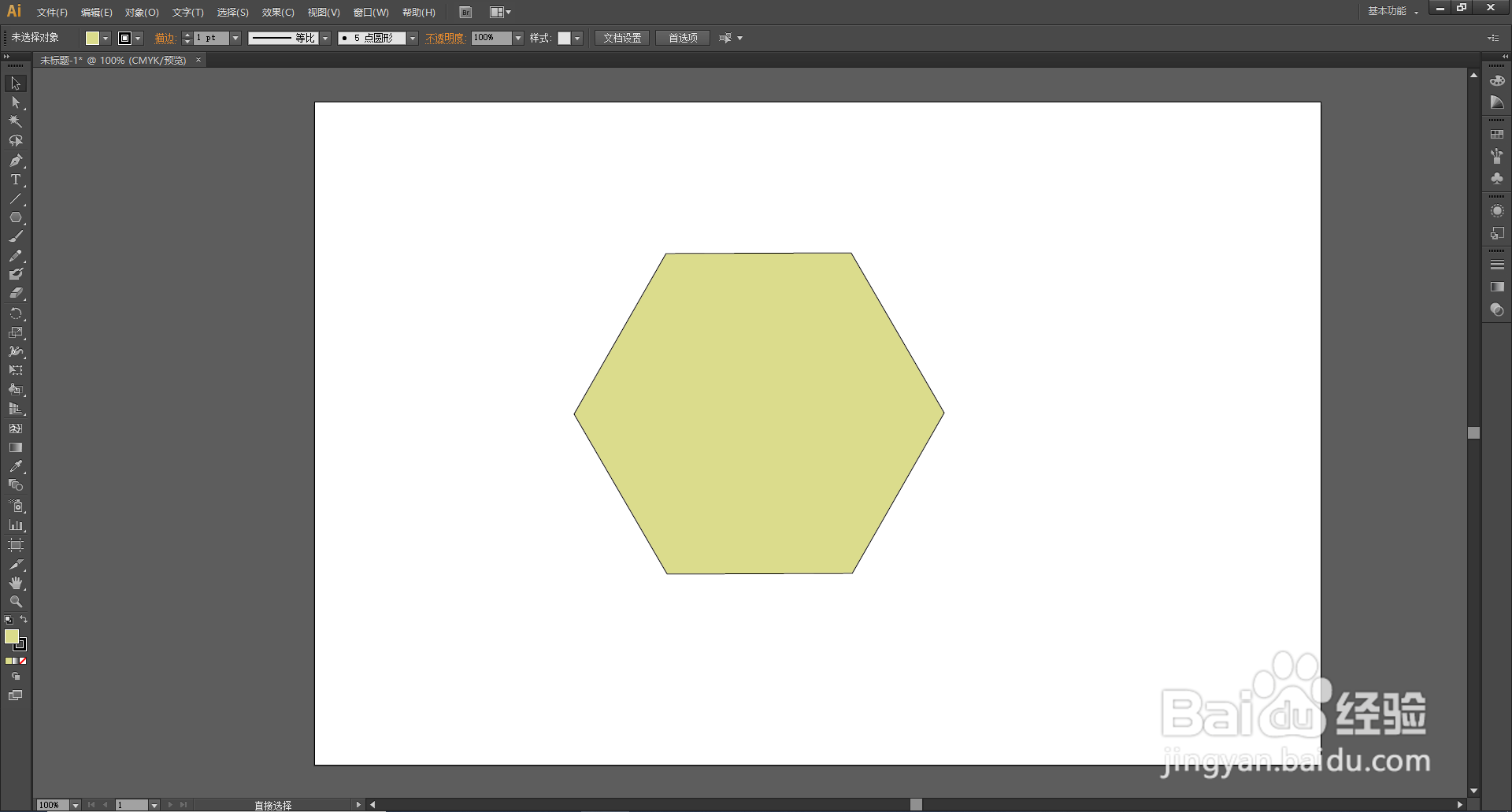The width and height of the screenshot is (1512, 812).
Task: Open workspace switcher 基本功能
Action: click(1392, 12)
